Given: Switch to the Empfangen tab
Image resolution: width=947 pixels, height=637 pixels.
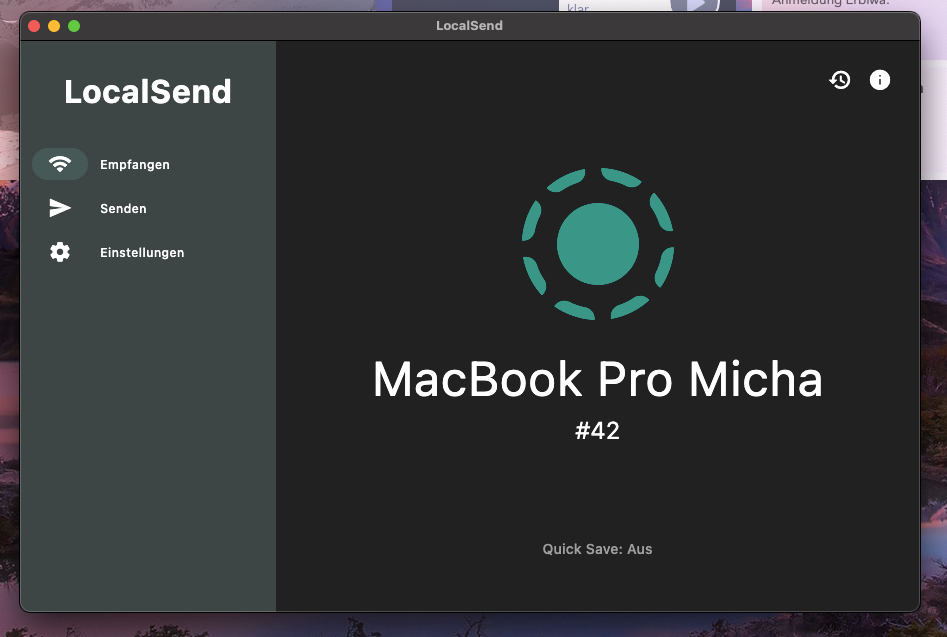Looking at the screenshot, I should click(x=135, y=165).
